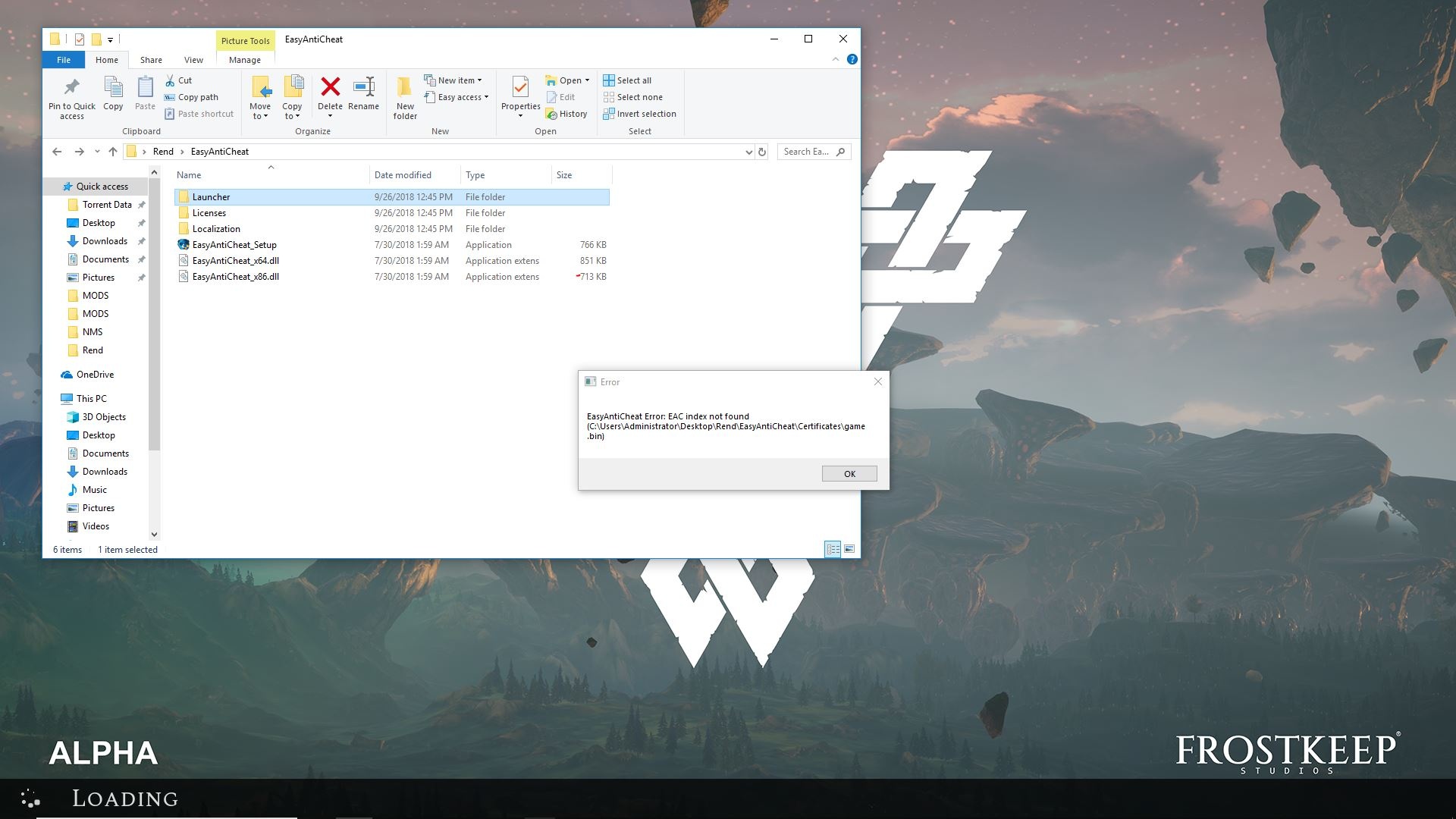Screen dimensions: 1456x819
Task: Click the History icon
Action: (x=551, y=114)
